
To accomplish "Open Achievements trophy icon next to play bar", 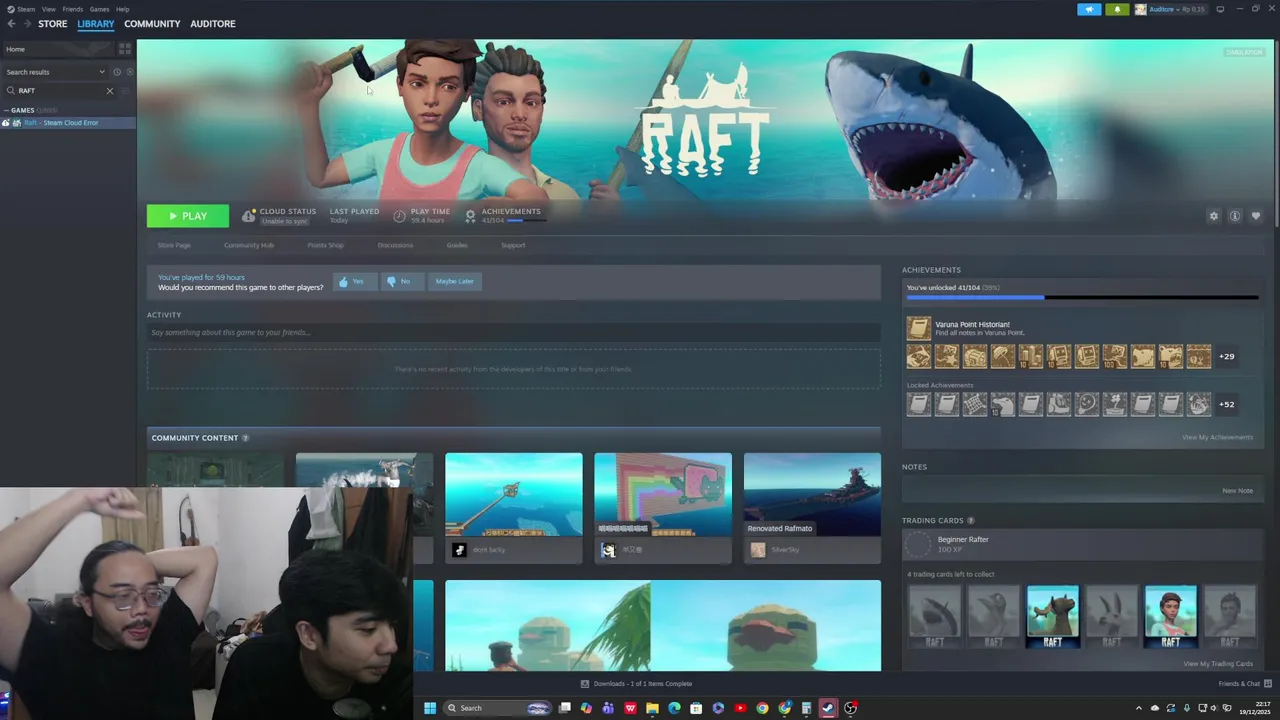I will point(470,216).
